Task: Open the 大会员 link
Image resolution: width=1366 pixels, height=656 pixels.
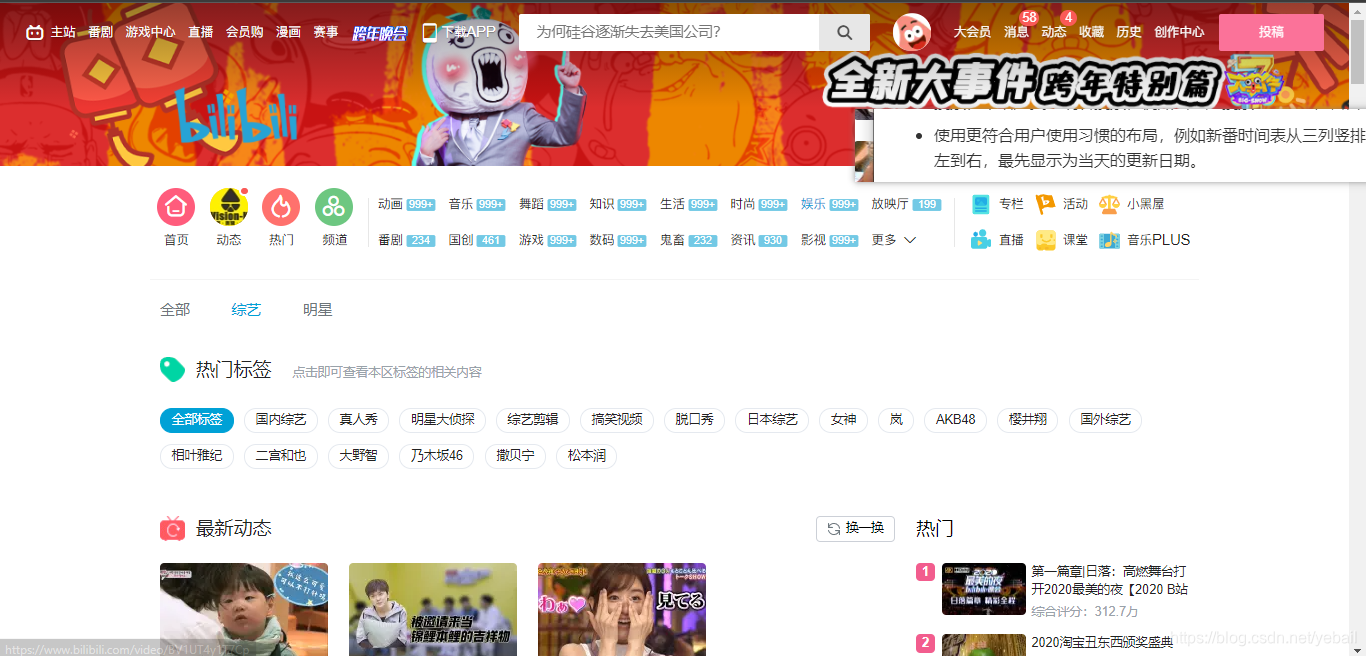Action: point(972,32)
